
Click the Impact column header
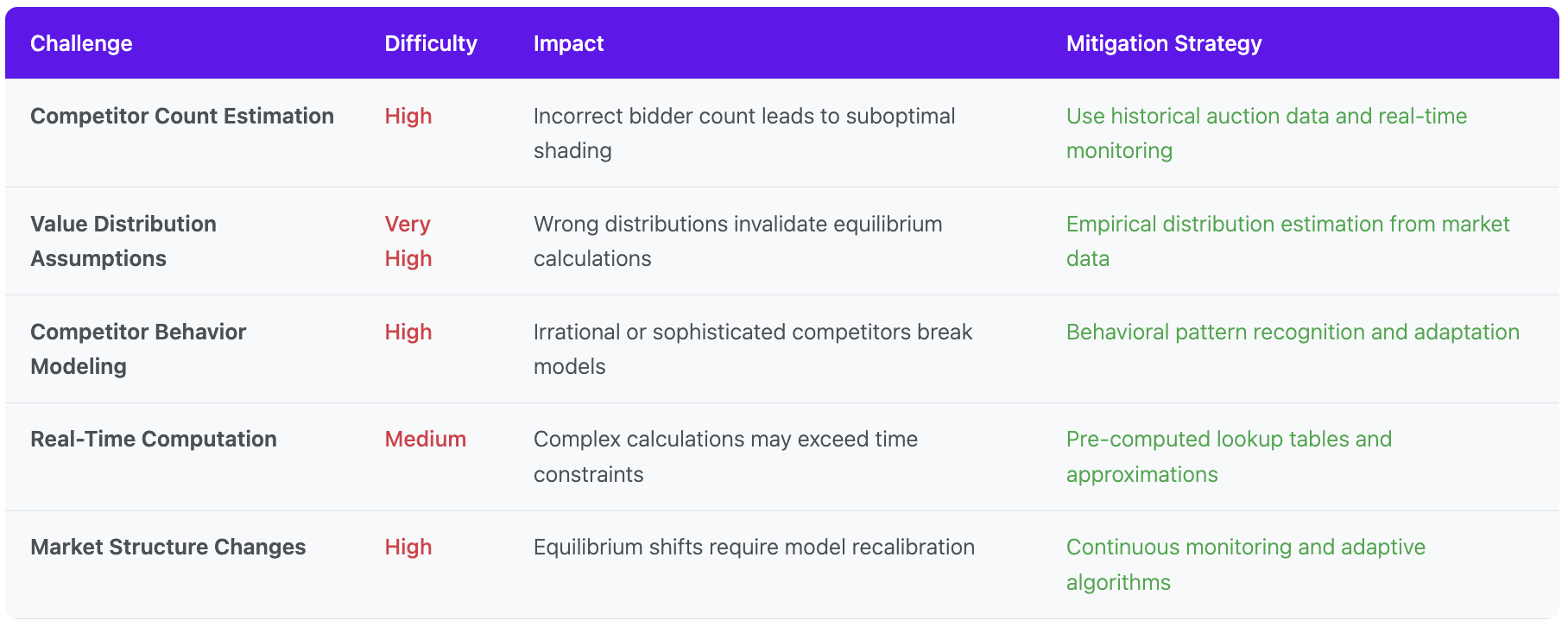(568, 44)
